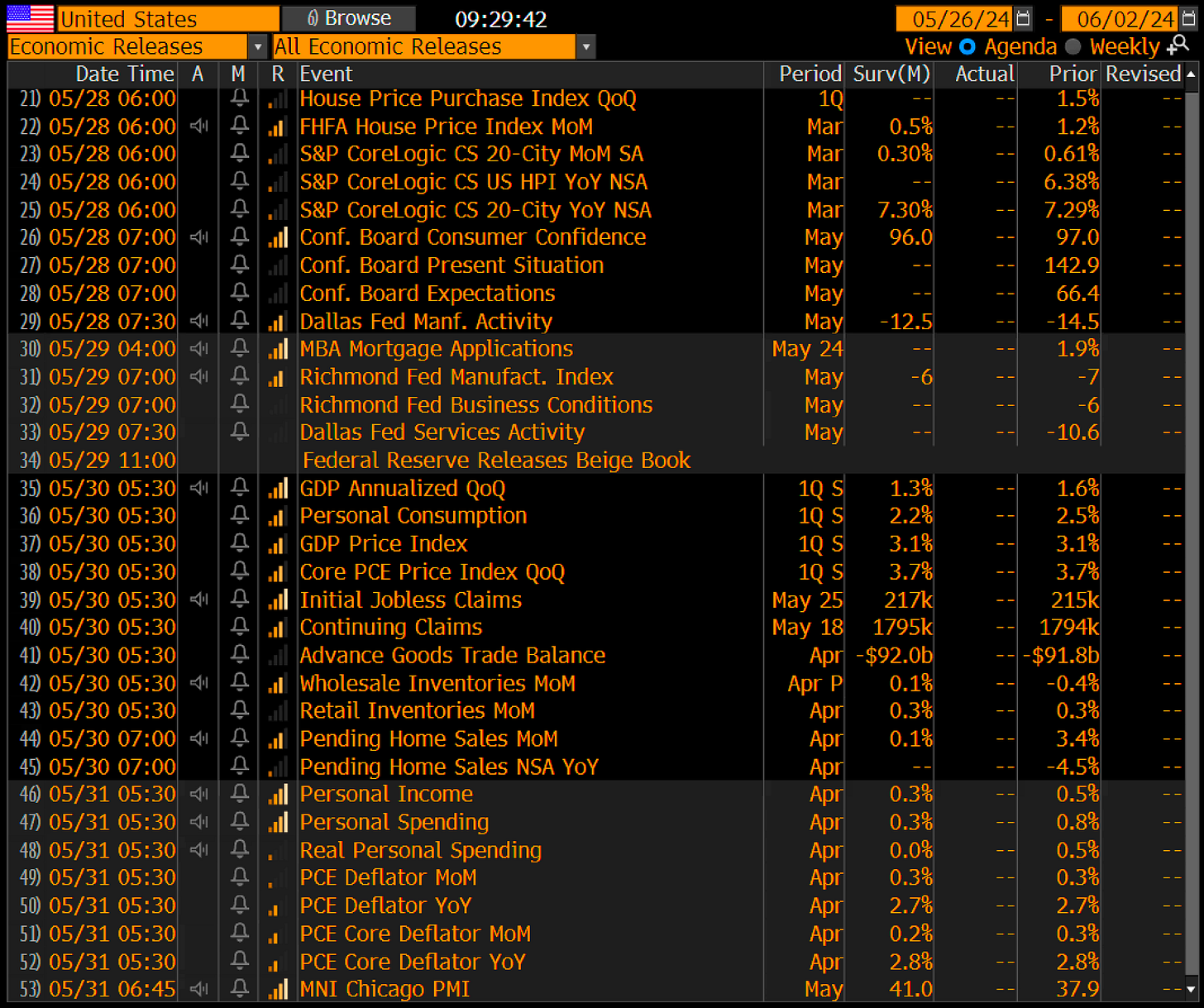Click the bell icon for Richmond Fed Business Conditions
This screenshot has height=1008, width=1204.
point(240,404)
